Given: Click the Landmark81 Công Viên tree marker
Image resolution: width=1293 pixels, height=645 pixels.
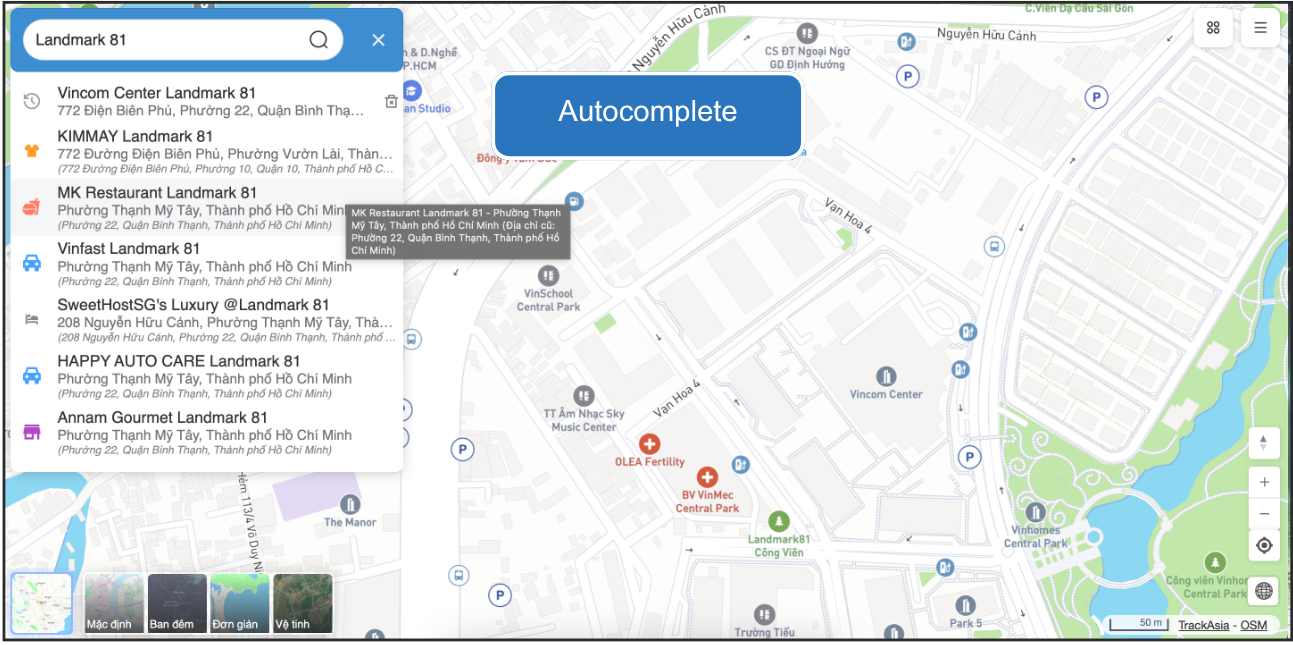Looking at the screenshot, I should (778, 521).
